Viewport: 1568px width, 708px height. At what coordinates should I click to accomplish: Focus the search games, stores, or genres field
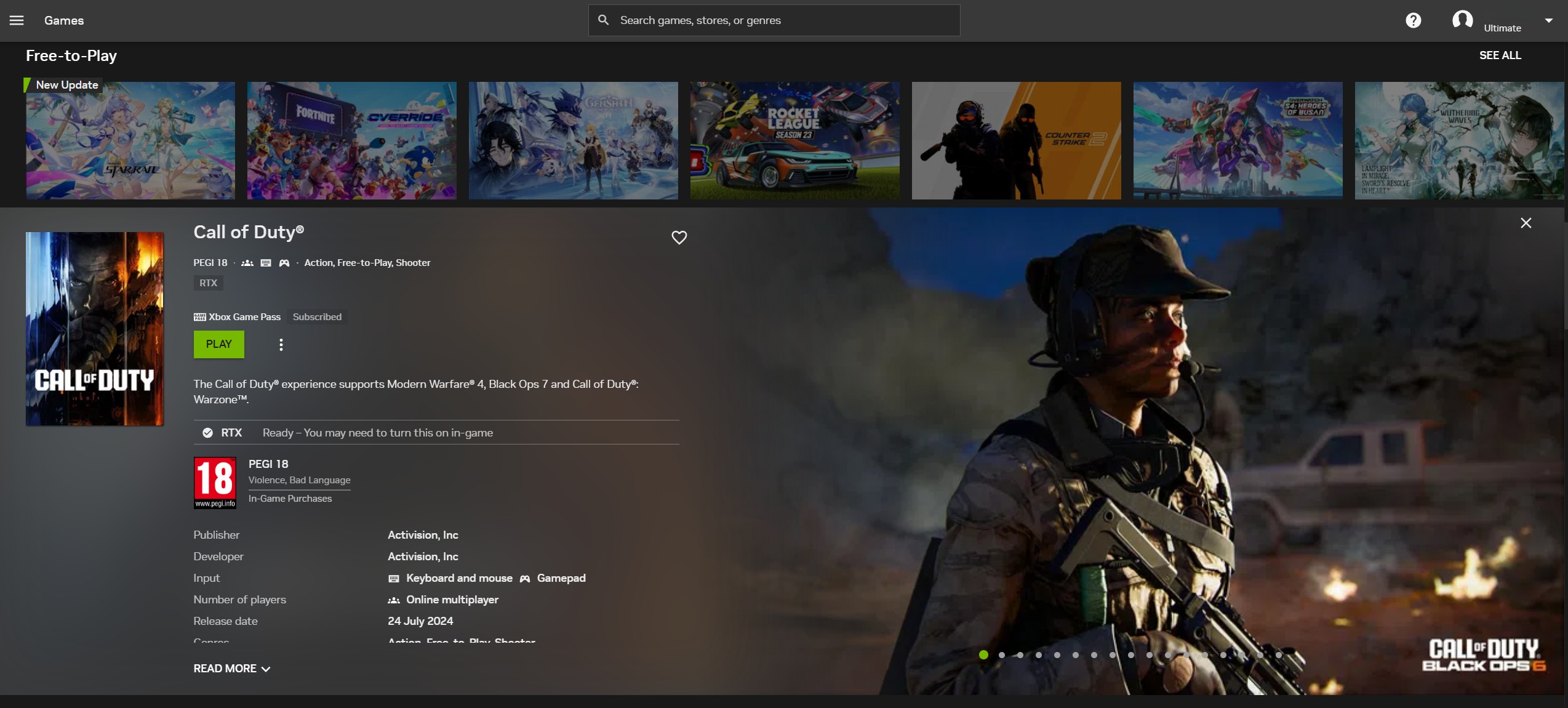[774, 20]
